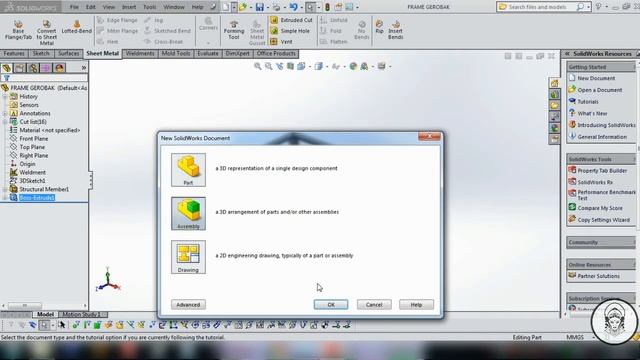Select Convert to Sheet Metal tool
The width and height of the screenshot is (640, 360).
pos(47,33)
